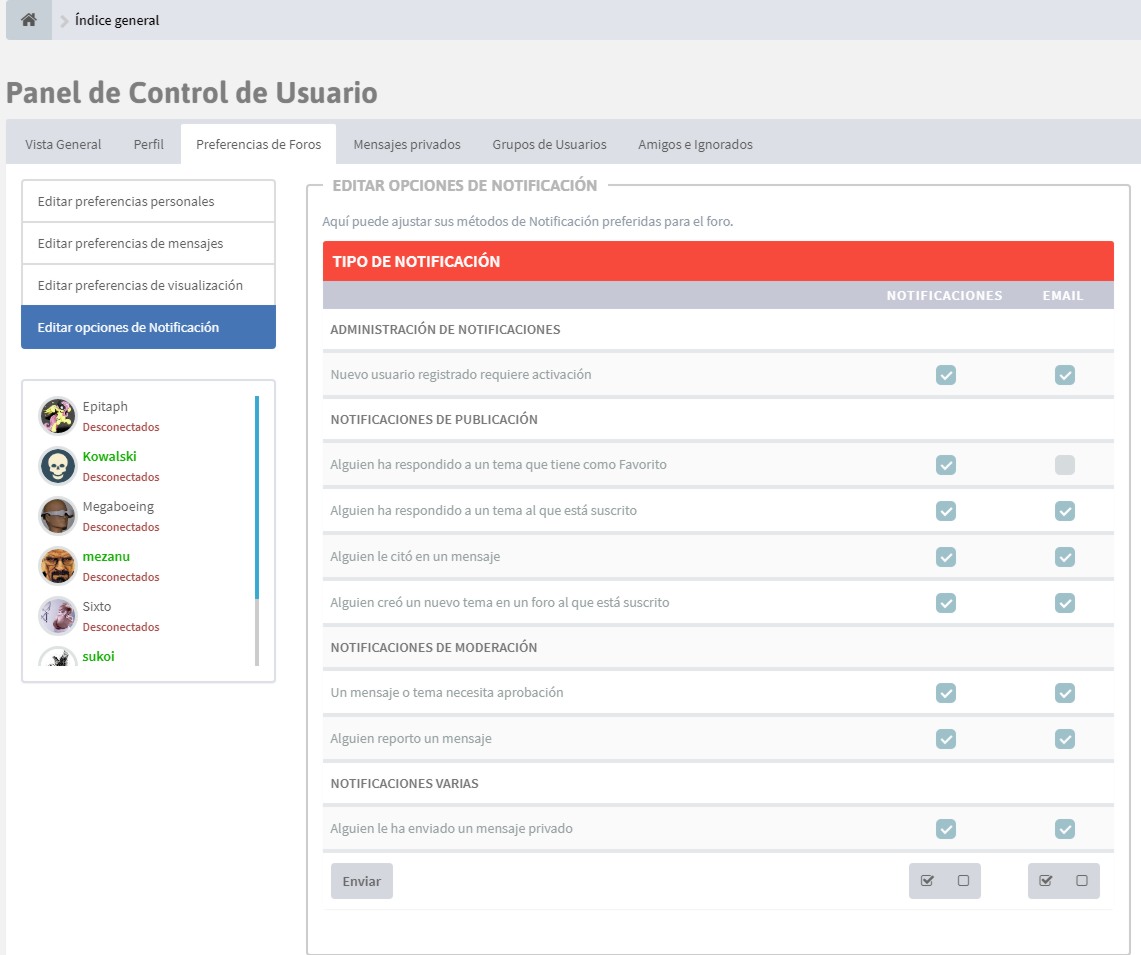Screen dimensions: 1141x955
Task: Uncheck notification for 'Alguien le citó en un mensaje'
Action: (x=946, y=557)
